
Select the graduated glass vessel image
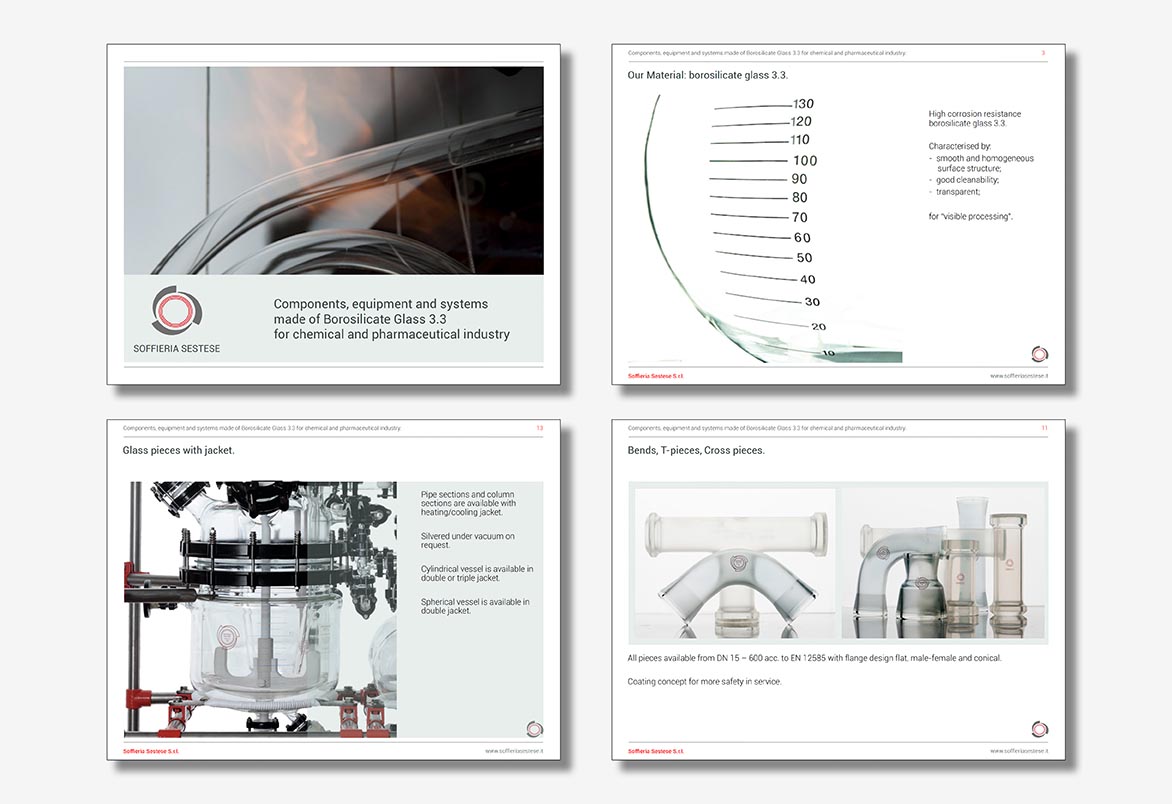point(765,229)
